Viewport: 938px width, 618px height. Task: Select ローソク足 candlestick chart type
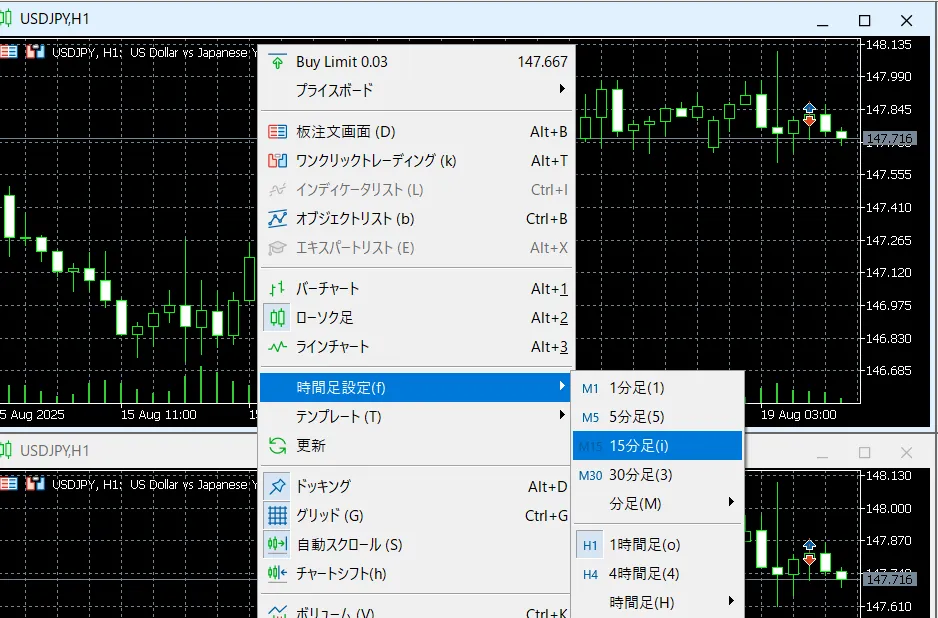click(x=324, y=318)
